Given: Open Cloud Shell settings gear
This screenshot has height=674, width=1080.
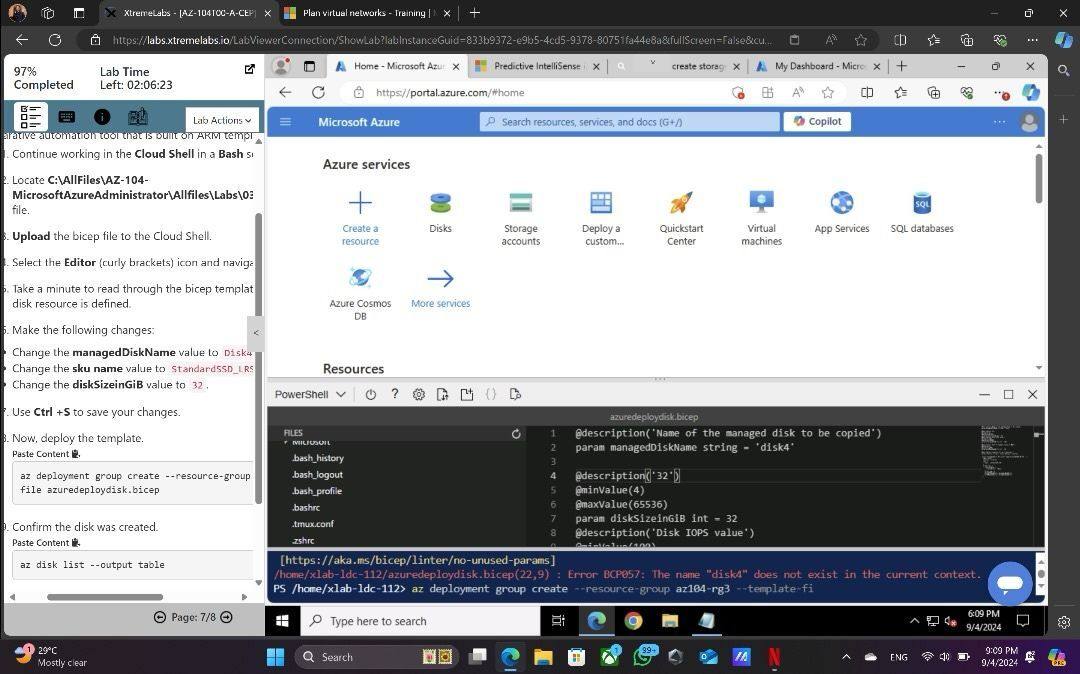Looking at the screenshot, I should (419, 394).
